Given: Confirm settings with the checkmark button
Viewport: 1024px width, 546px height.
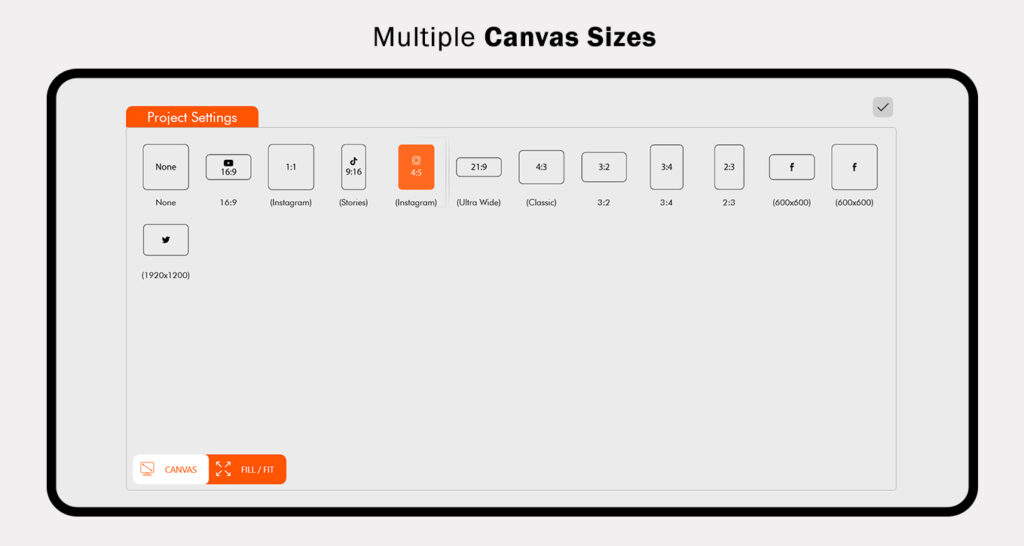Looking at the screenshot, I should coord(882,107).
